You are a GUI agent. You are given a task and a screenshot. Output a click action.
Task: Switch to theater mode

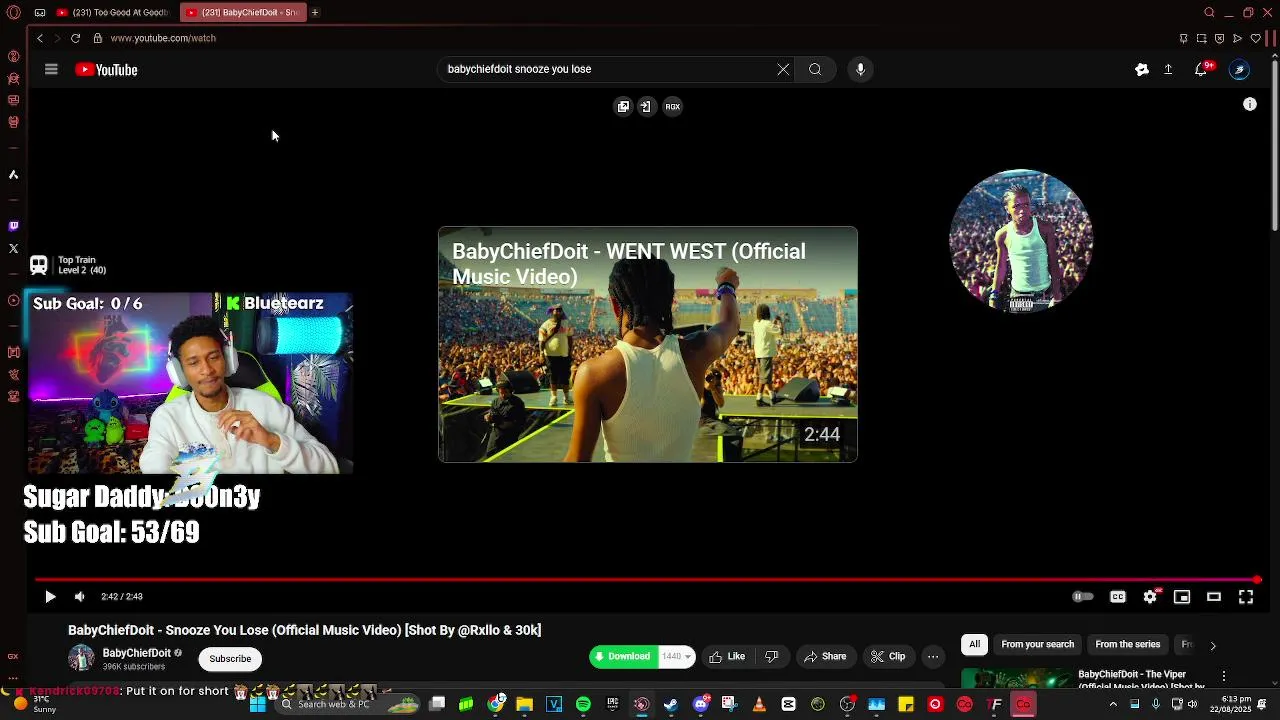click(1214, 597)
